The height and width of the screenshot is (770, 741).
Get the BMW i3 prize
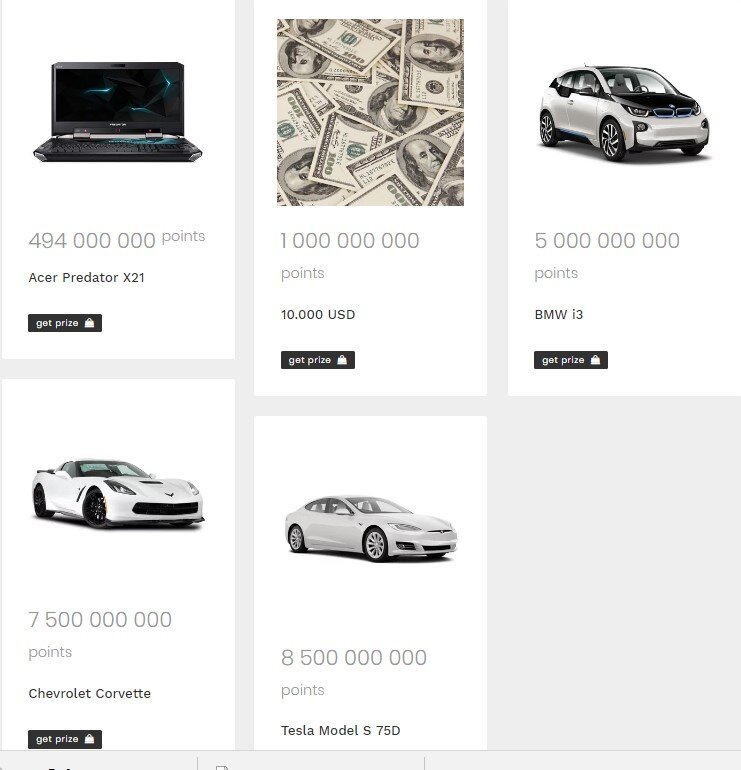571,360
